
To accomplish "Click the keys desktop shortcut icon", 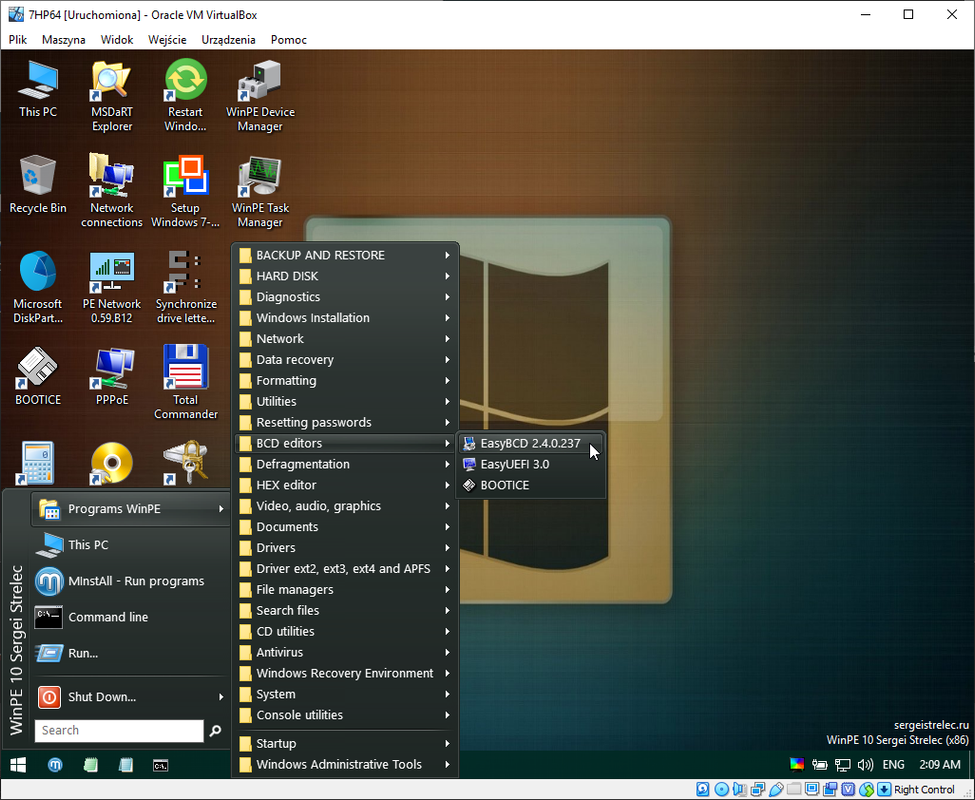I will 185,463.
